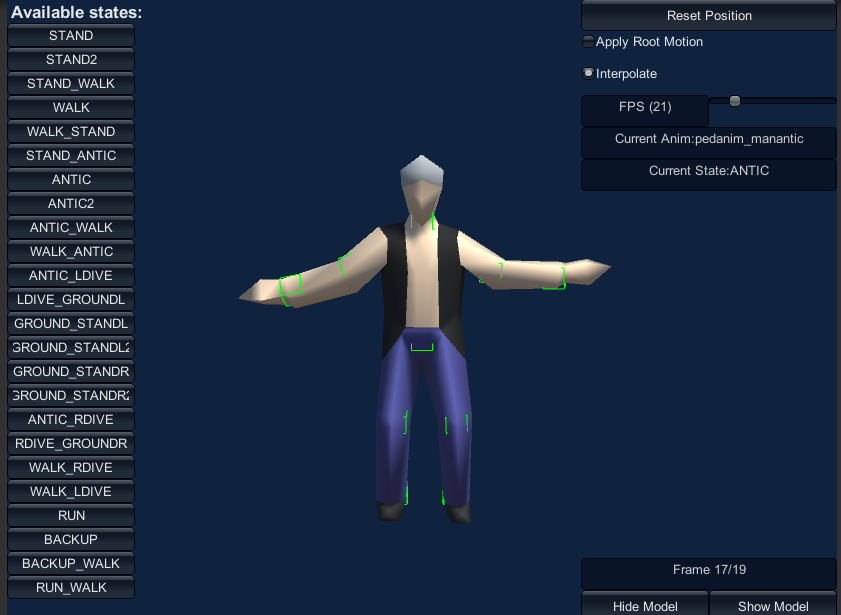Choose the ANTIC state button
Image resolution: width=841 pixels, height=615 pixels.
[71, 180]
